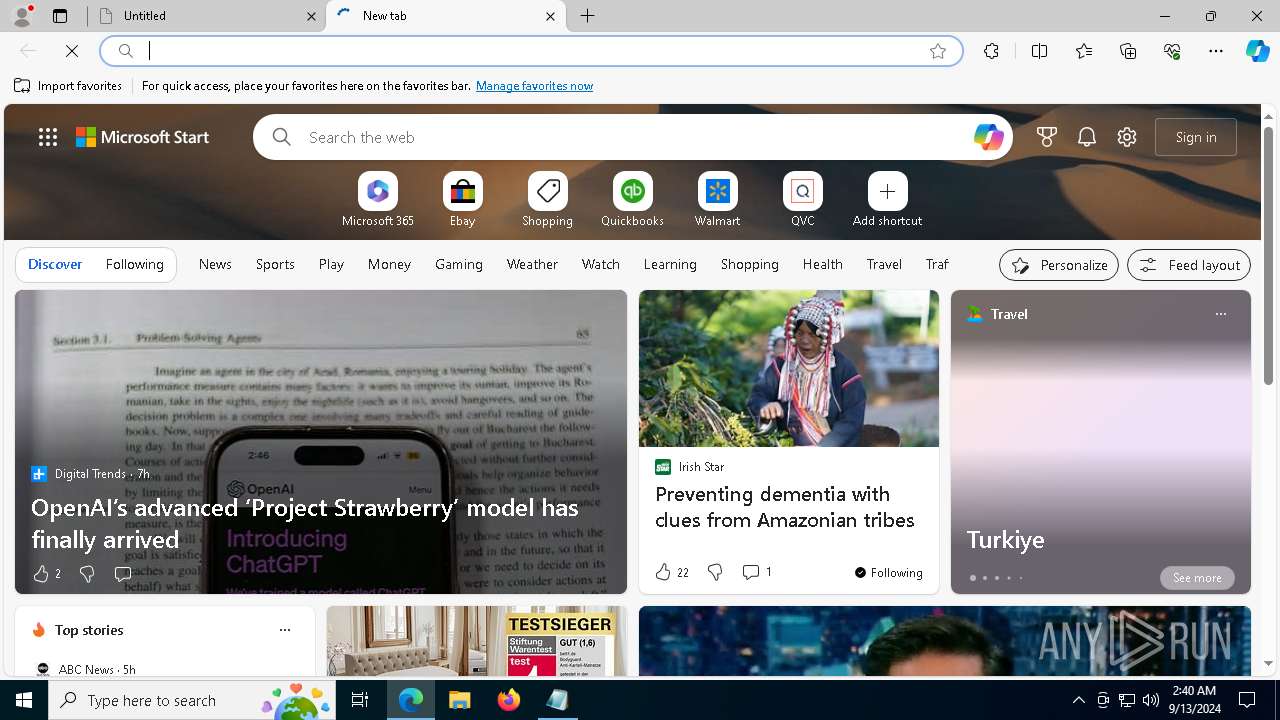This screenshot has height=720, width=1280.
Task: Open the Microsoft 365 shortcut
Action: [x=377, y=200]
